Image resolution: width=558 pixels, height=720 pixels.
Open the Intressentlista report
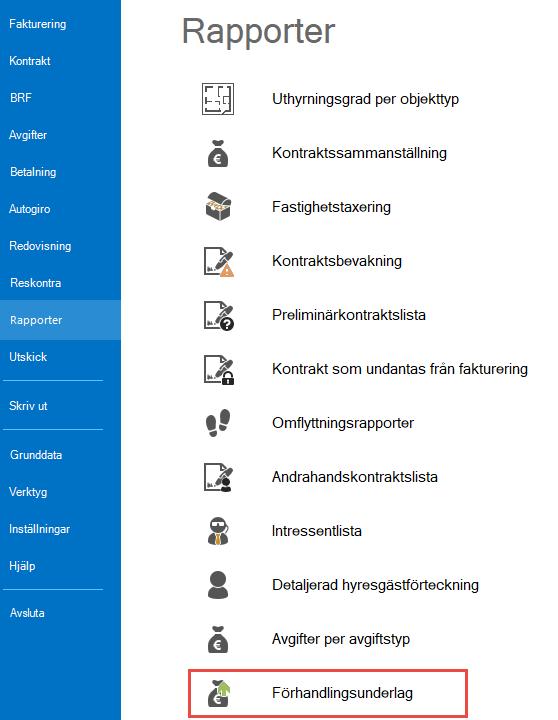point(316,531)
